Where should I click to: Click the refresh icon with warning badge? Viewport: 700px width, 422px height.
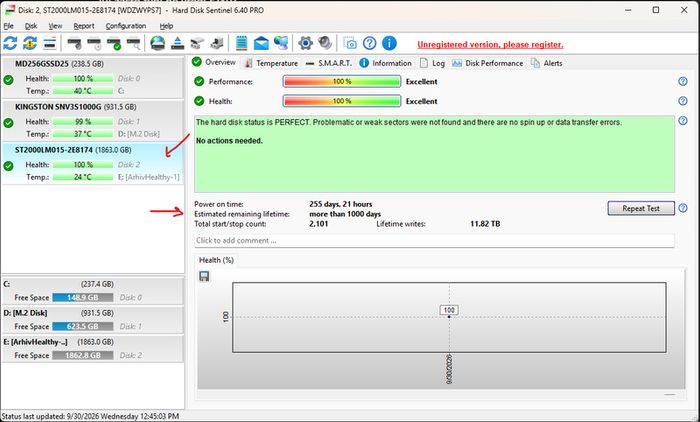(x=30, y=43)
